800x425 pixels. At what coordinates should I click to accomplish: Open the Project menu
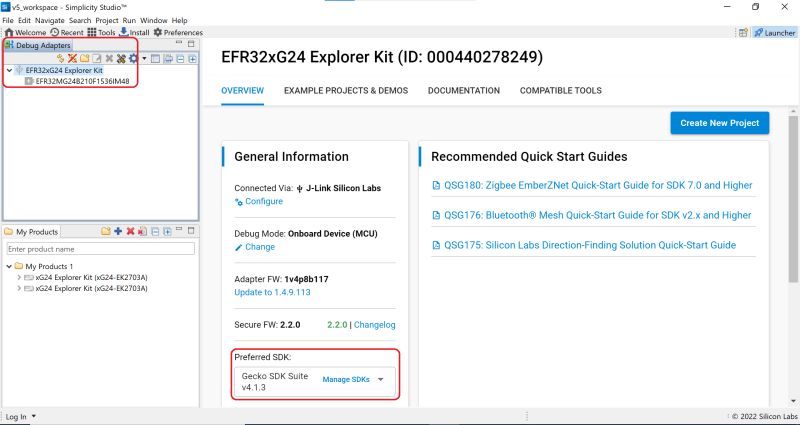click(x=107, y=20)
